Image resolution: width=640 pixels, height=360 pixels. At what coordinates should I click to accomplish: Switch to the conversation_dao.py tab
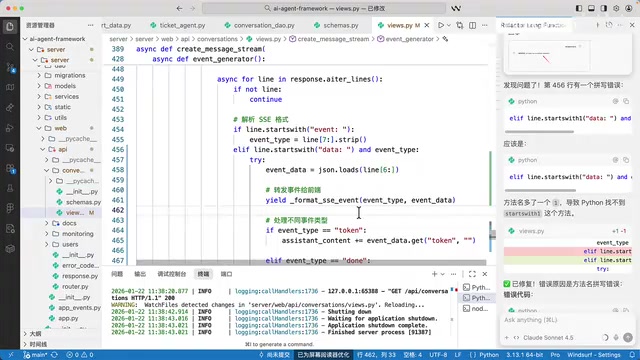pyautogui.click(x=260, y=25)
